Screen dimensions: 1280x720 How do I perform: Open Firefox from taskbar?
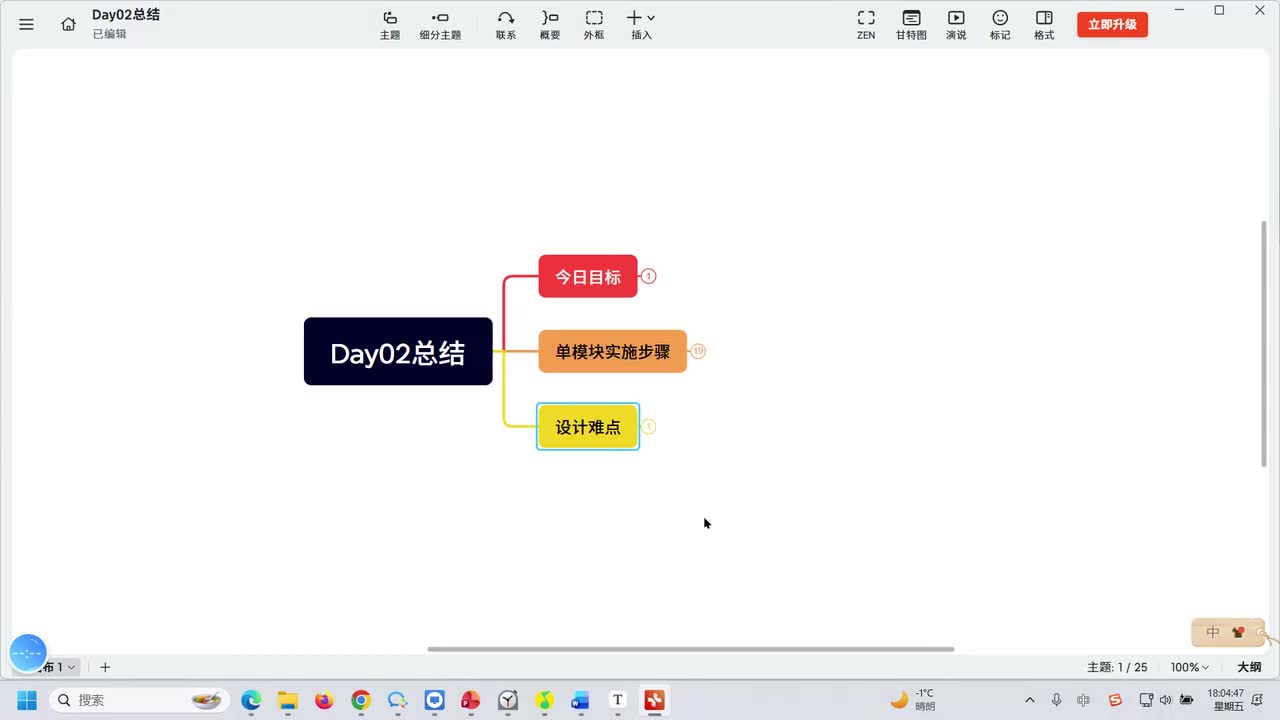coord(324,700)
